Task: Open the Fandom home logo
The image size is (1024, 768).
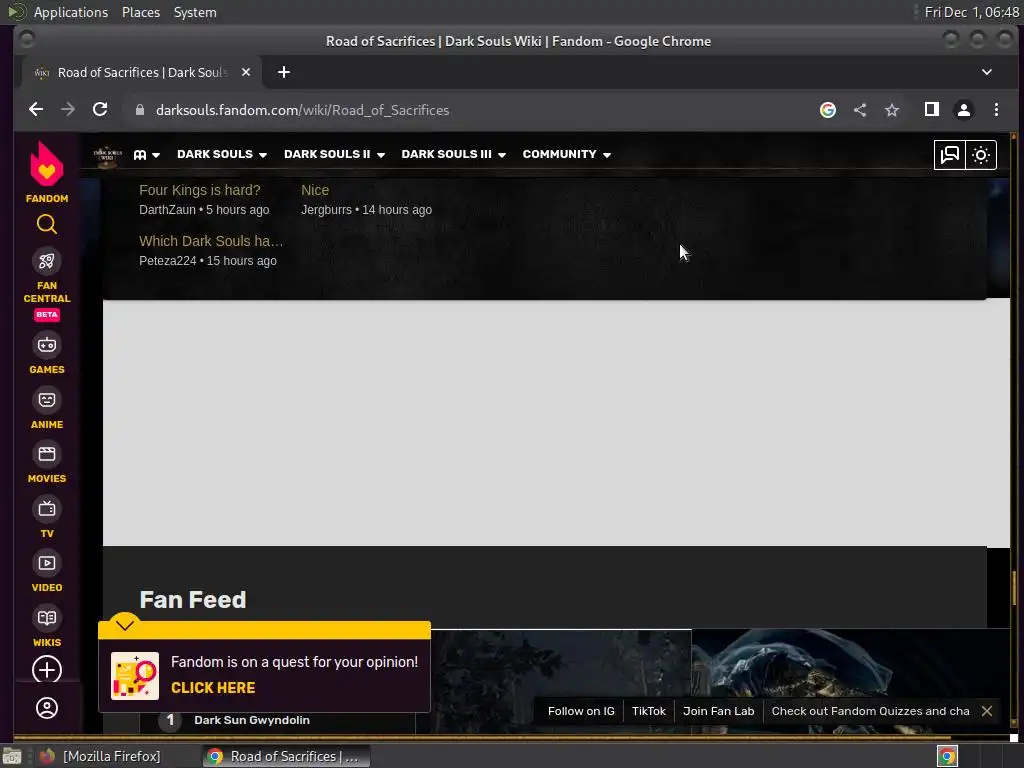Action: point(46,172)
